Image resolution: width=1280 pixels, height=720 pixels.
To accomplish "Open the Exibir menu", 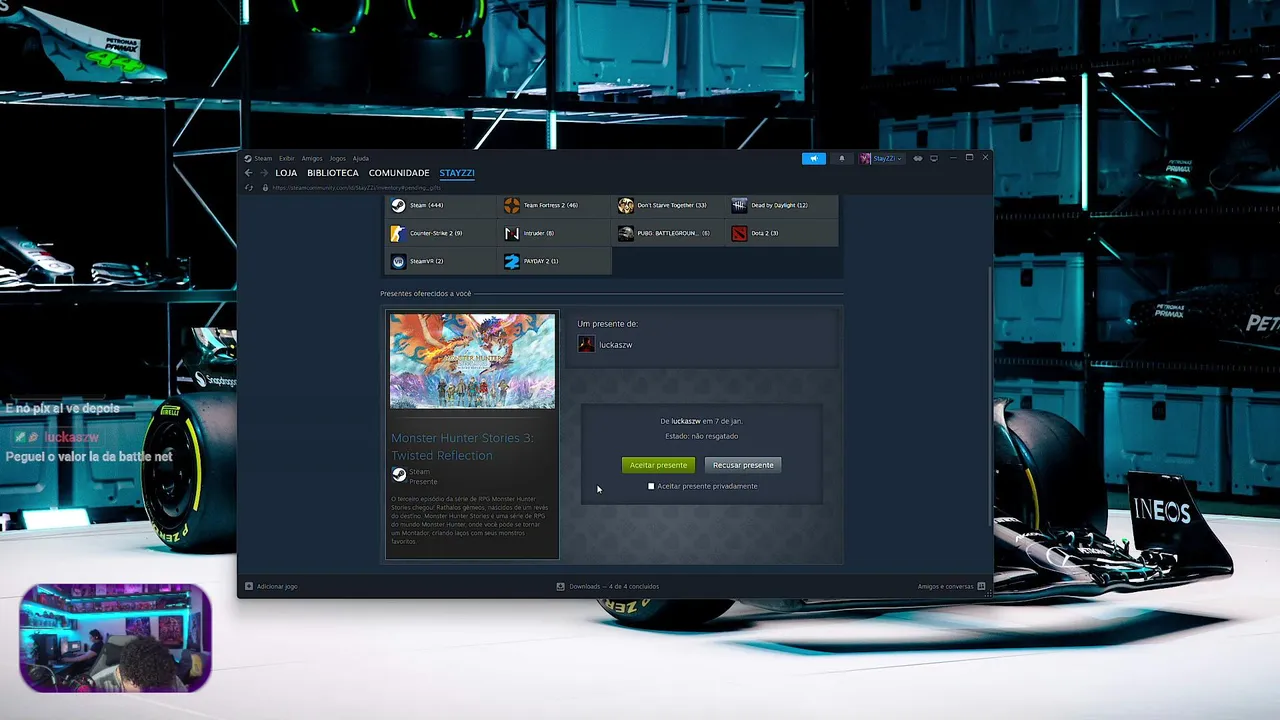I will click(x=287, y=158).
